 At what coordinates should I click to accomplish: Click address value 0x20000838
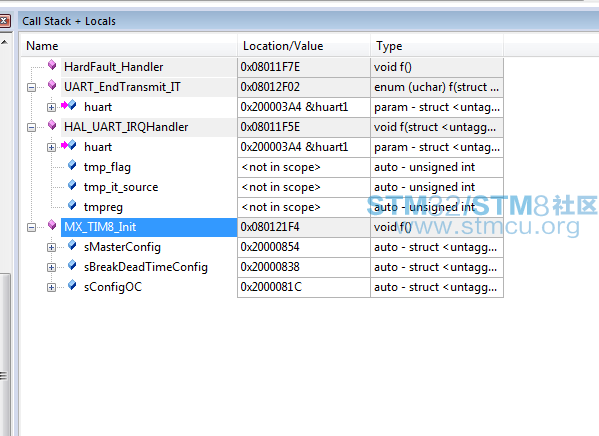(270, 267)
